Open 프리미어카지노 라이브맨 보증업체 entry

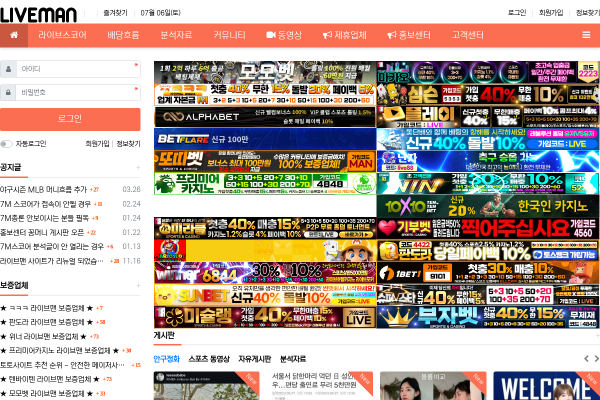pyautogui.click(x=60, y=351)
